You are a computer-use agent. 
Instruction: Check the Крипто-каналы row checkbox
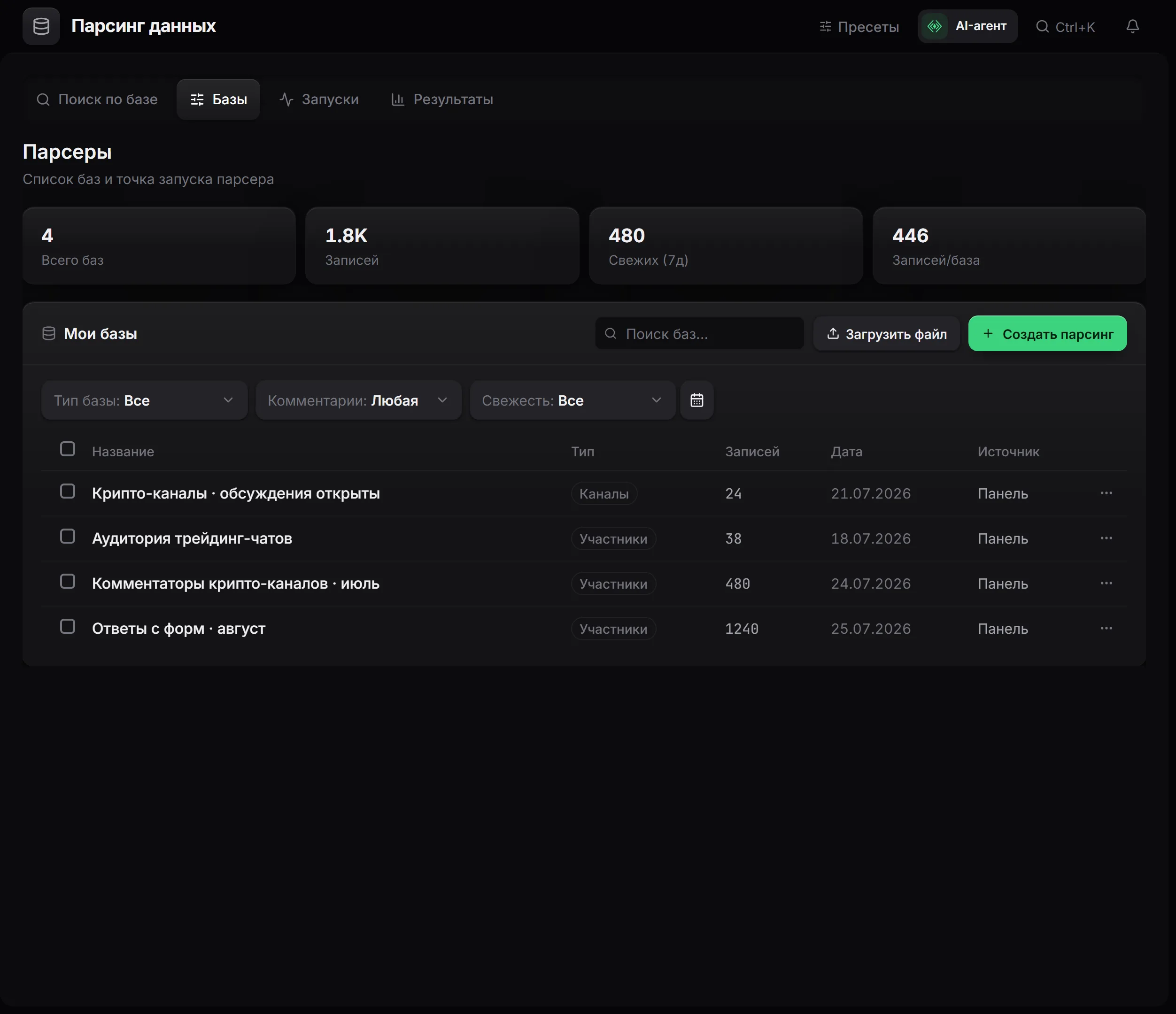(68, 491)
